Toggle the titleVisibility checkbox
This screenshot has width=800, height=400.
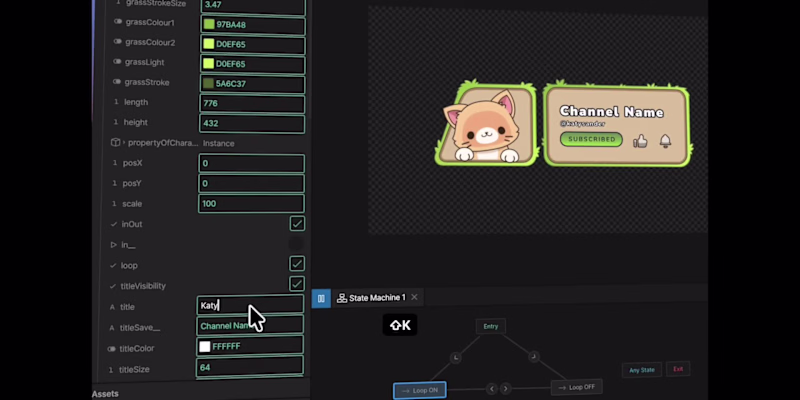tap(297, 284)
